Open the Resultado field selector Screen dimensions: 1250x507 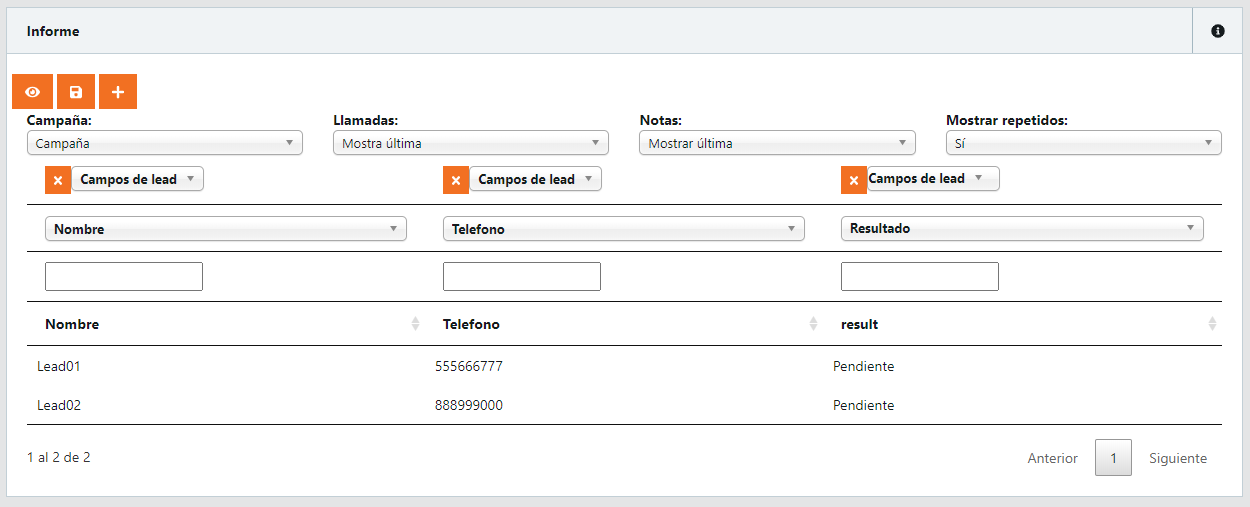(1021, 229)
